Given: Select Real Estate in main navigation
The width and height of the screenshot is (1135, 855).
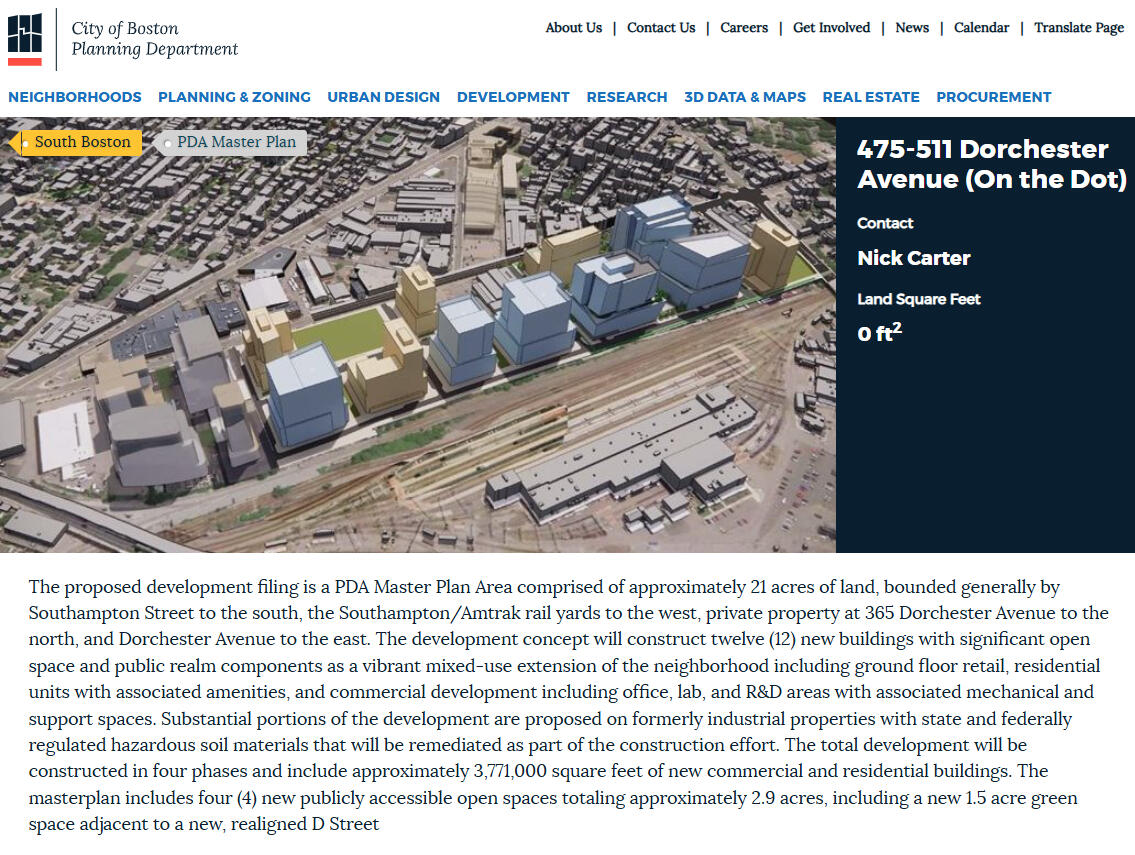Looking at the screenshot, I should click(x=870, y=97).
